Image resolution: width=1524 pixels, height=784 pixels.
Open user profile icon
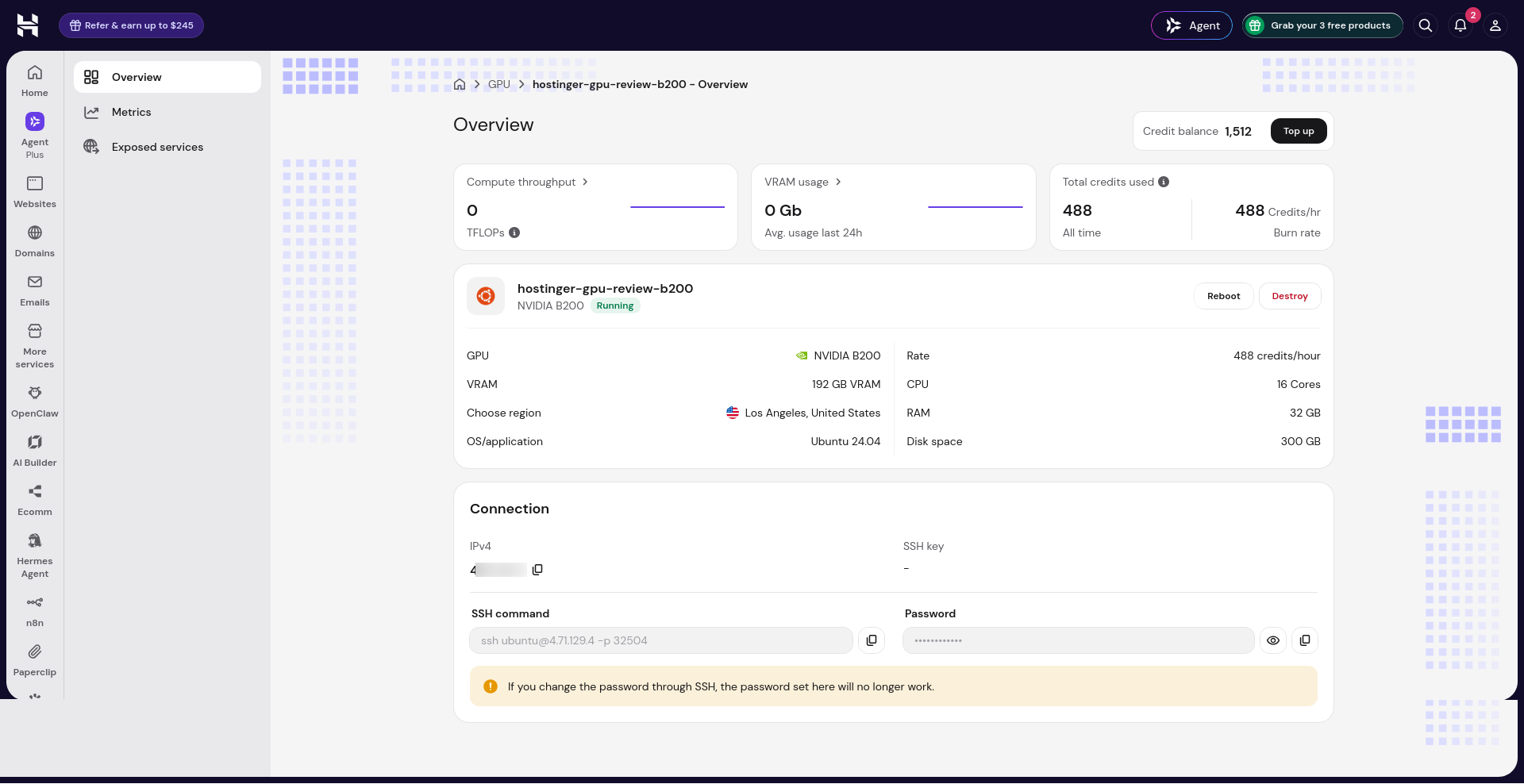[x=1495, y=25]
